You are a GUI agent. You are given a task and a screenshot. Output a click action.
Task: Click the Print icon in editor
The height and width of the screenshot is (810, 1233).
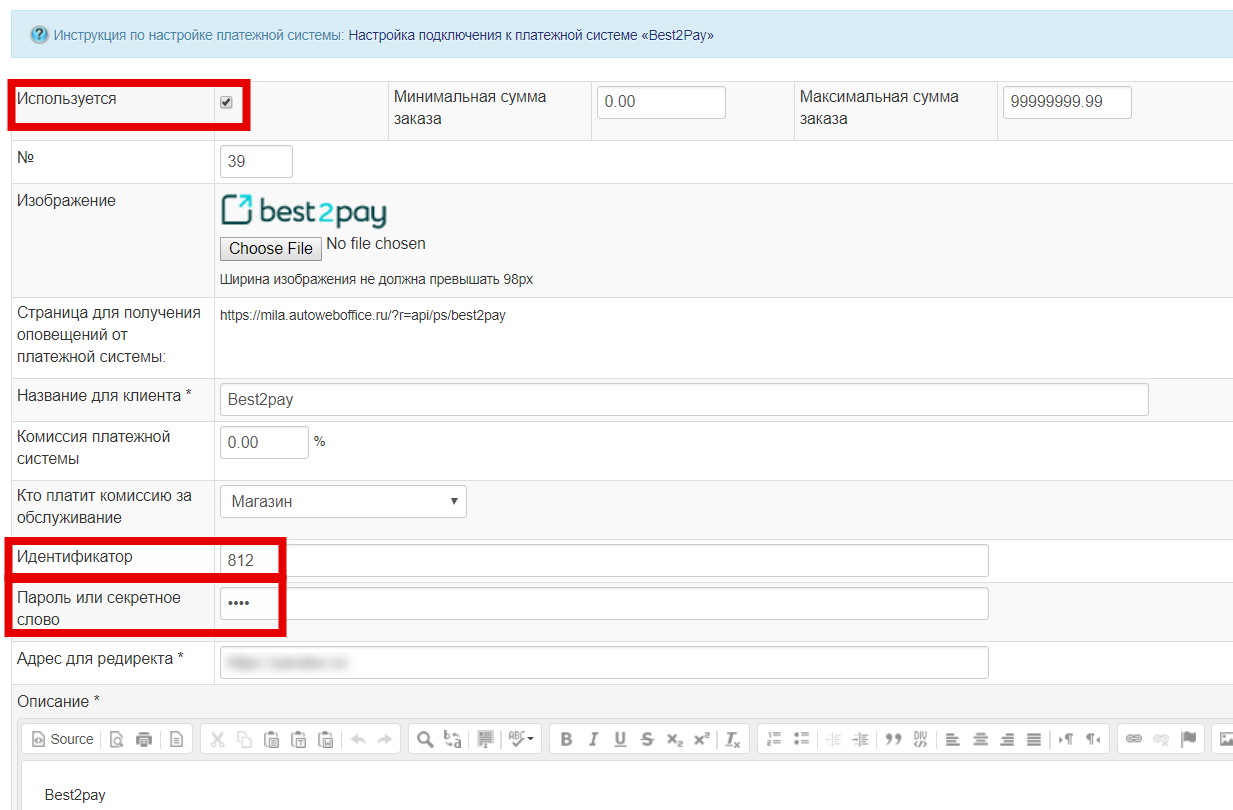(145, 739)
